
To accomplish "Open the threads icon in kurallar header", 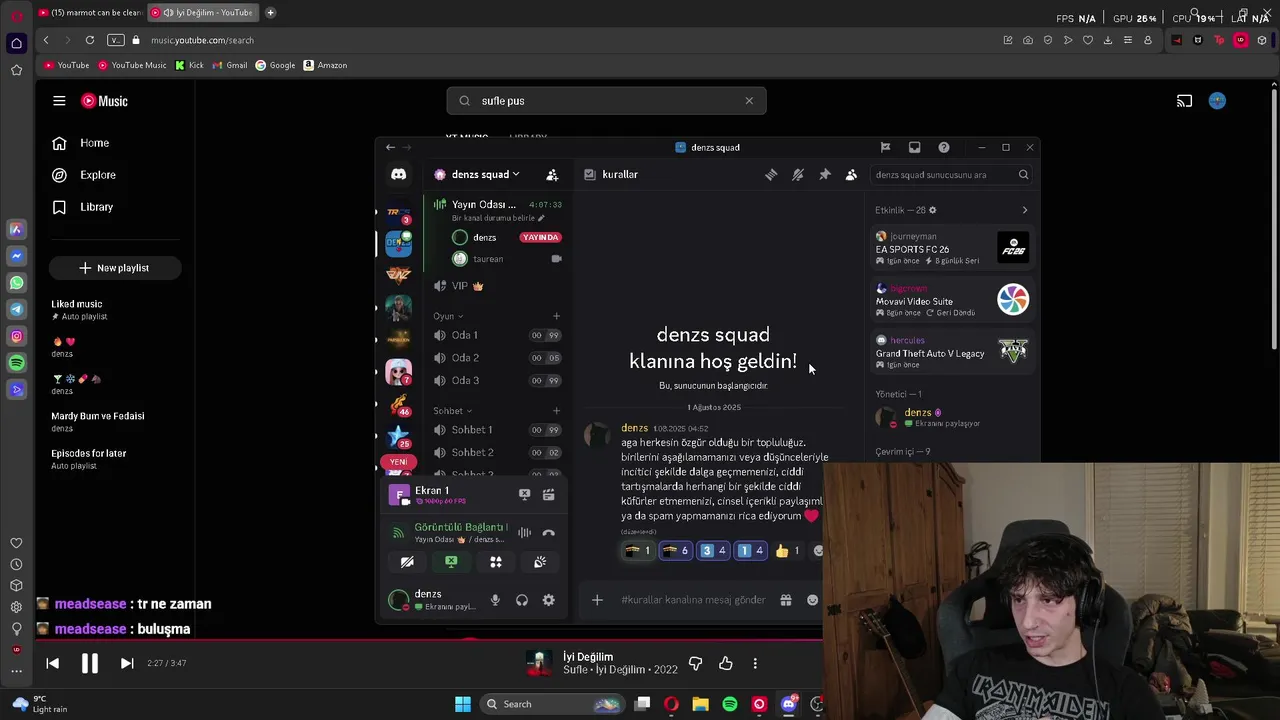I will 771,174.
